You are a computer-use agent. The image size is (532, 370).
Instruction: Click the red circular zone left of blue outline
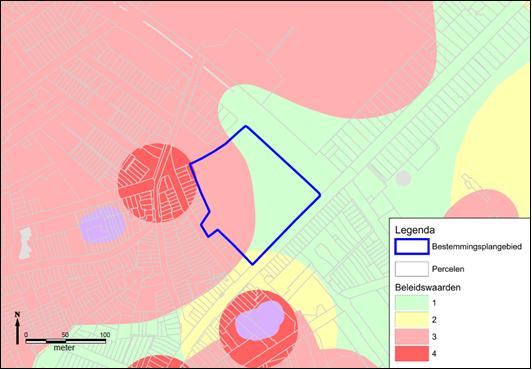click(x=157, y=183)
